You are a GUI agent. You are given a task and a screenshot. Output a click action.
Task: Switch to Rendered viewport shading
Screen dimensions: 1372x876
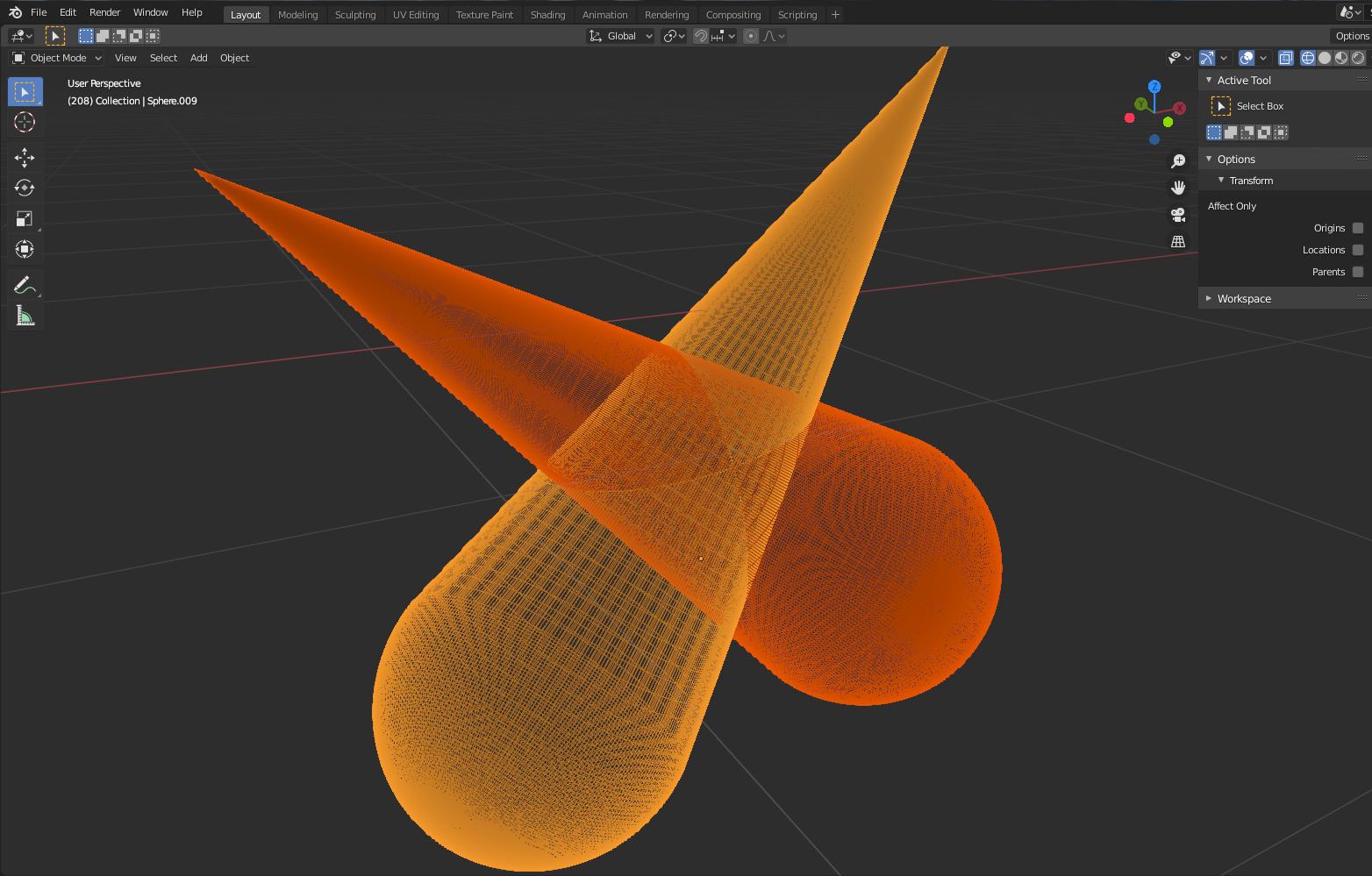pos(1358,58)
